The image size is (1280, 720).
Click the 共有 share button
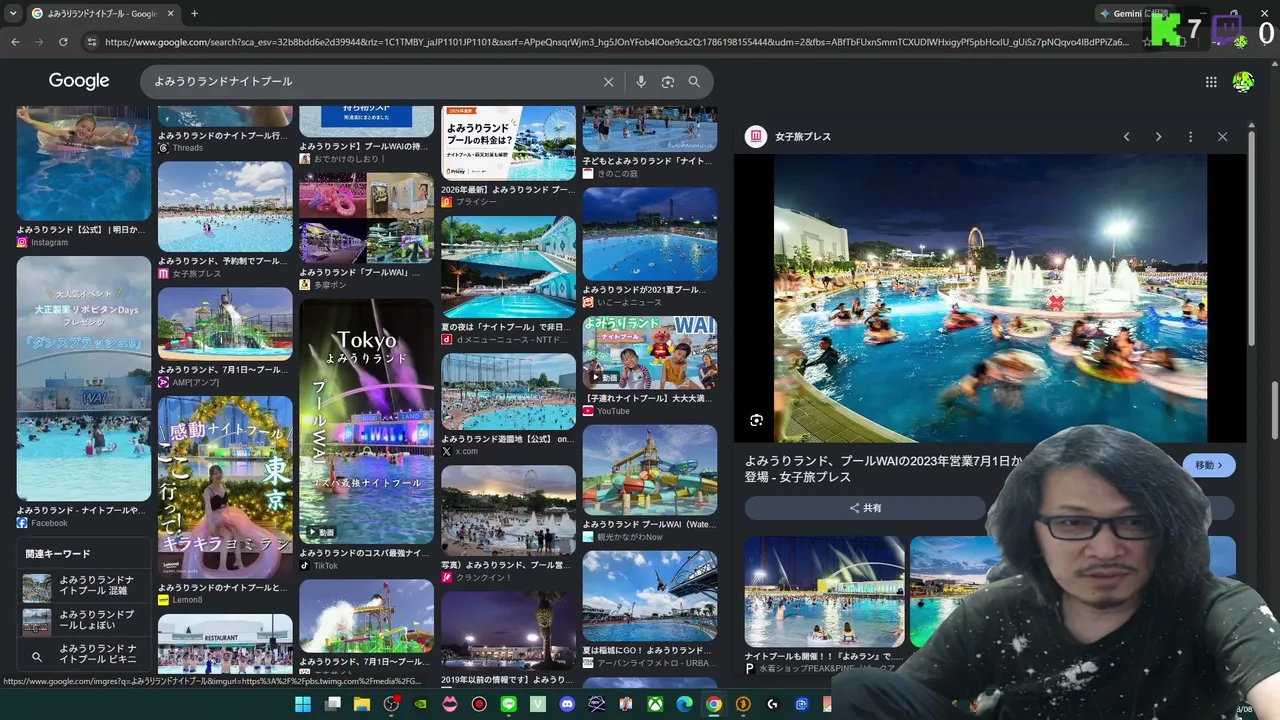865,508
